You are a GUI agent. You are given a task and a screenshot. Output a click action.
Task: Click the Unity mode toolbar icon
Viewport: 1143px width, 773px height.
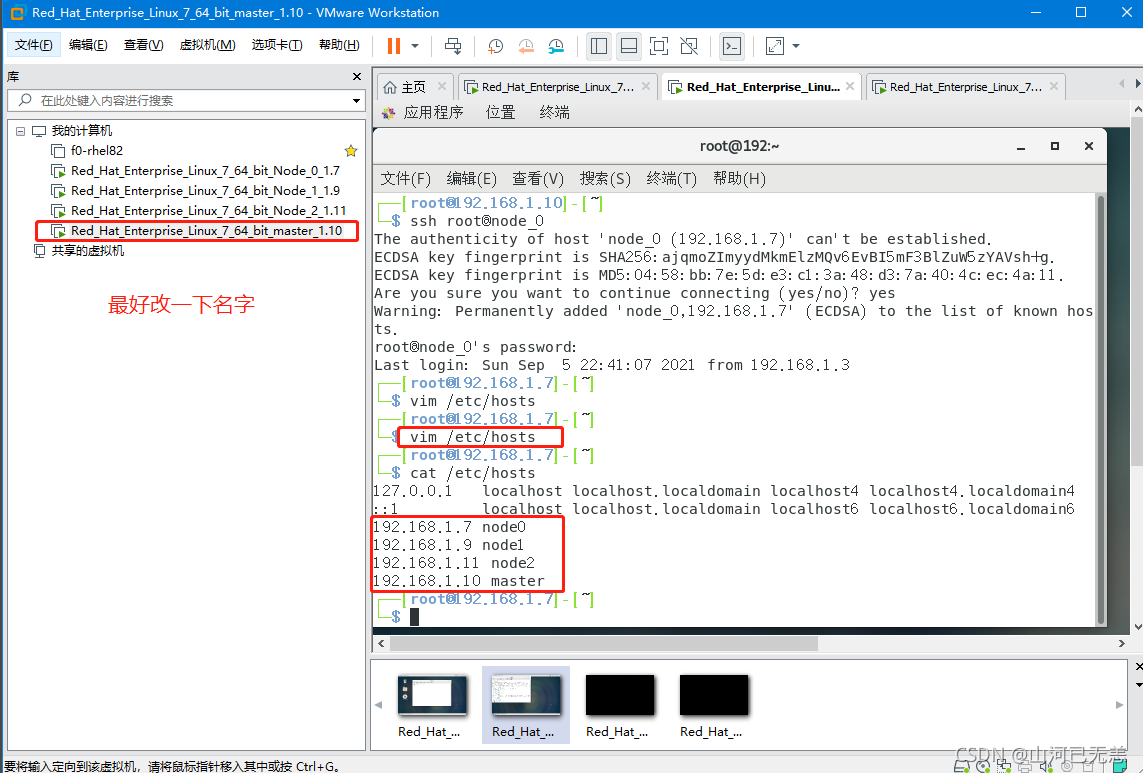[x=689, y=46]
